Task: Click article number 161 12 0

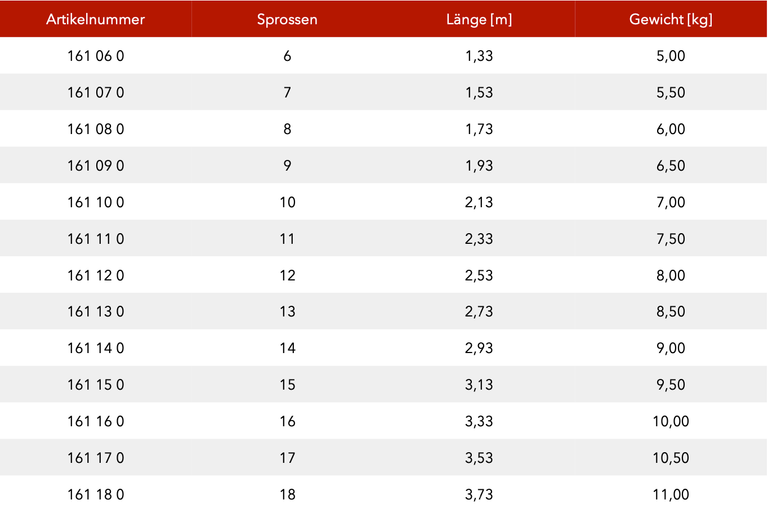Action: 96,275
